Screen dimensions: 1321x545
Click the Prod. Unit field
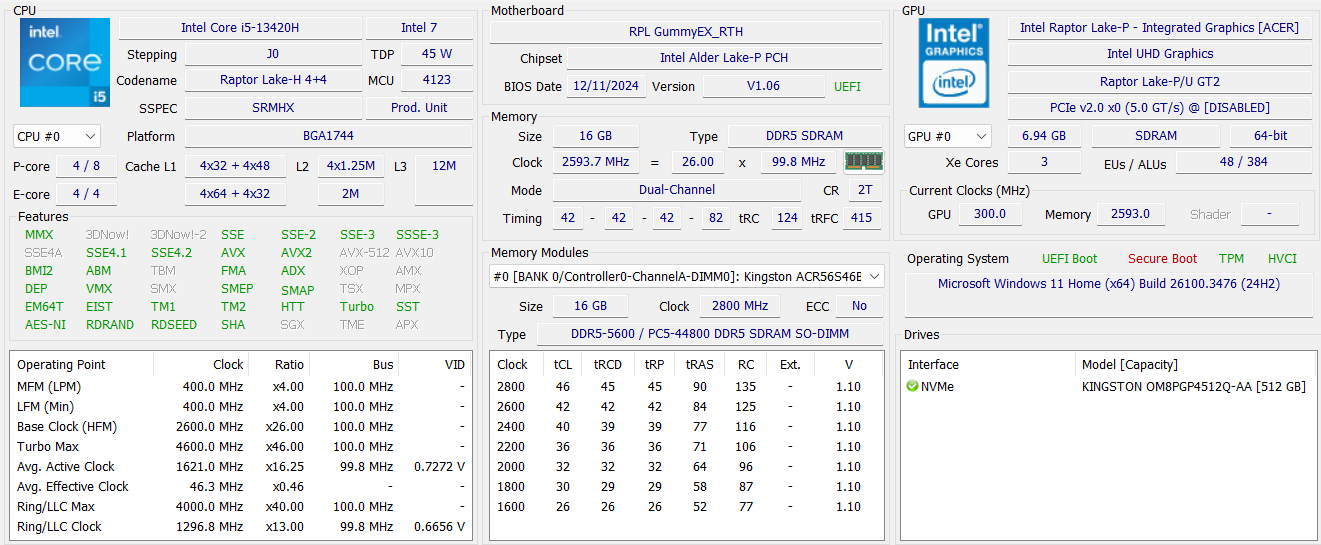click(x=419, y=107)
